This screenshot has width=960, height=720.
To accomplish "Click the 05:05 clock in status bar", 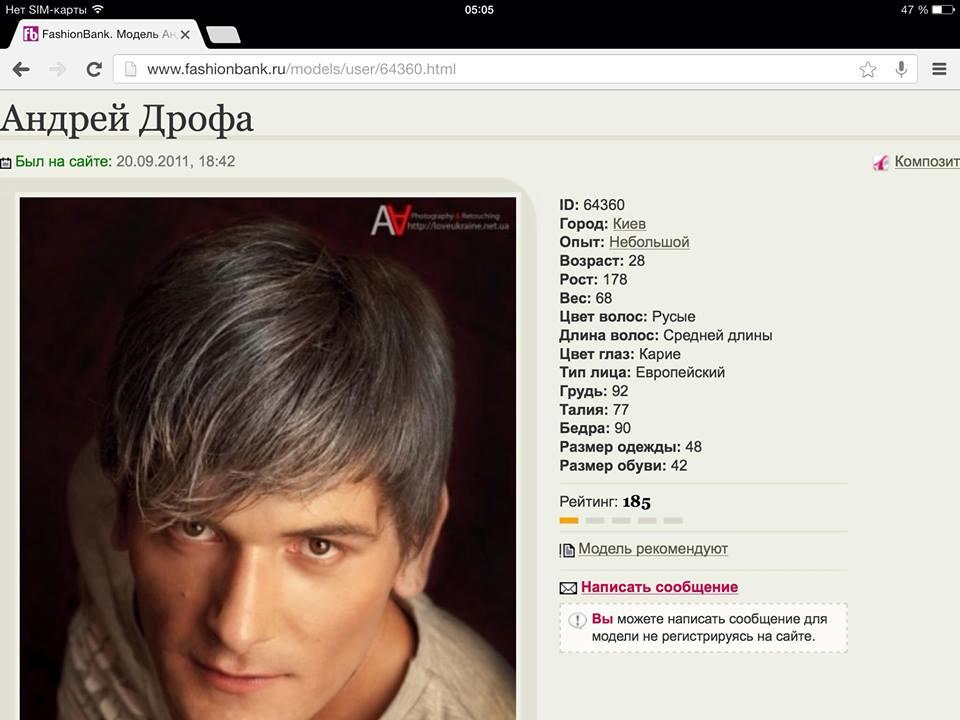I will click(479, 10).
